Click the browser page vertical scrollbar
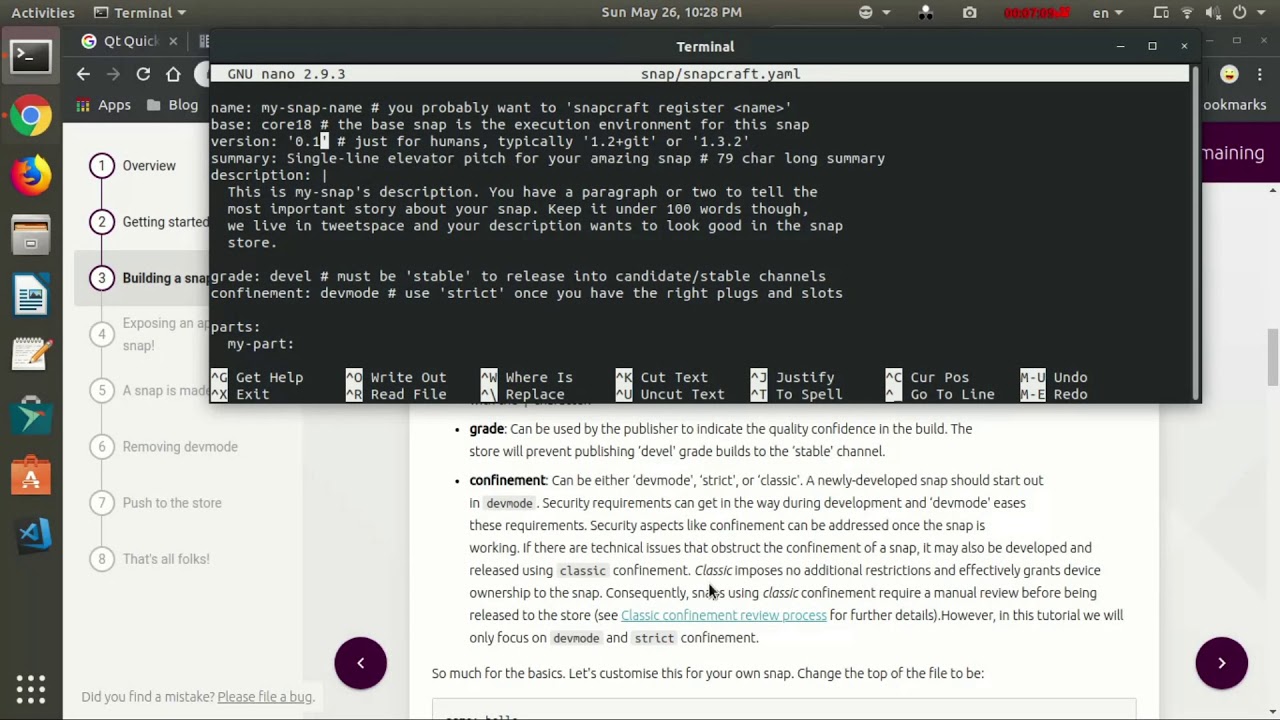 coord(1273,355)
